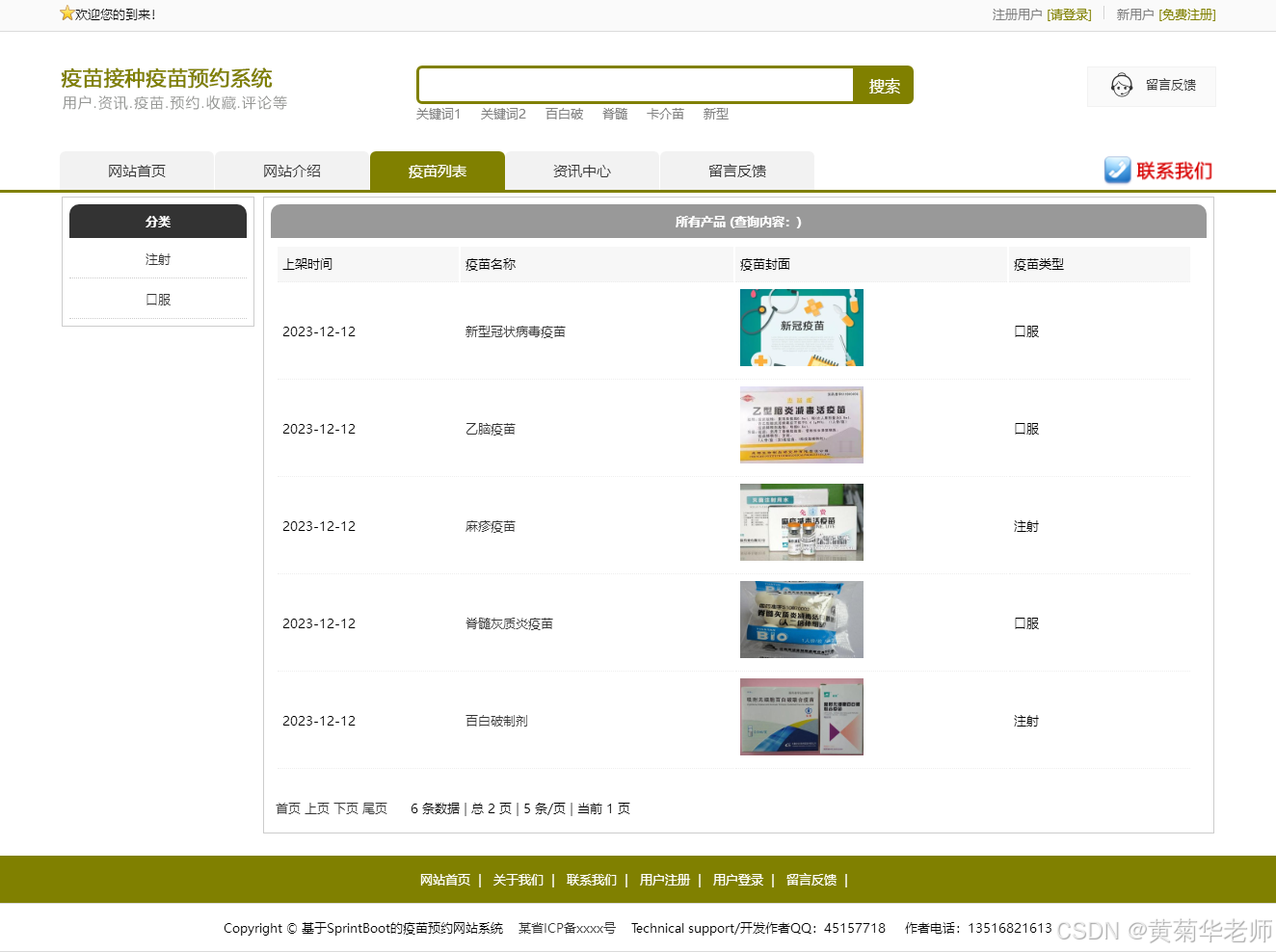The width and height of the screenshot is (1276, 952).
Task: Click the face icon inside the 留言反馈 button
Action: pyautogui.click(x=1121, y=86)
